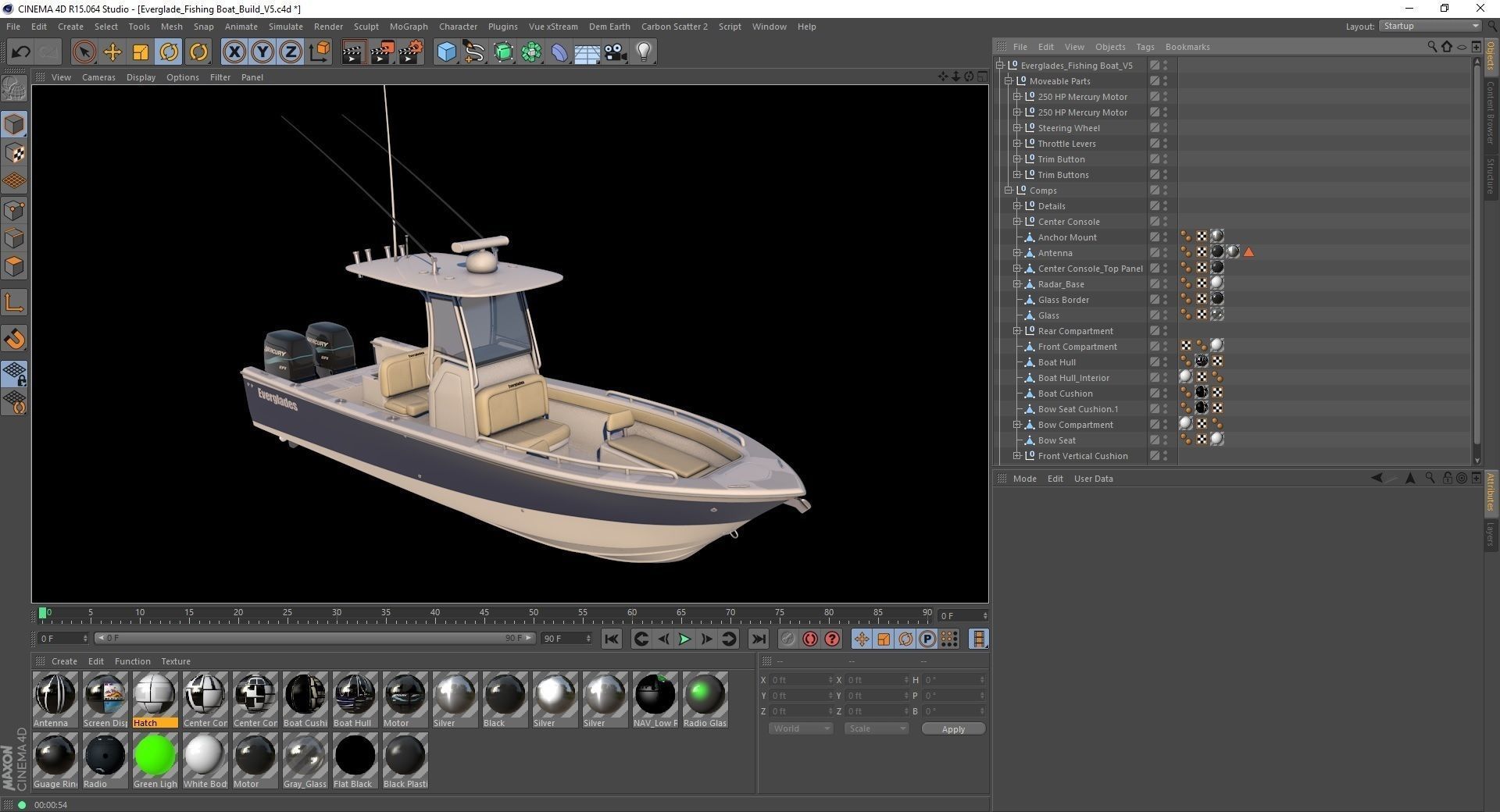Toggle parameter keyframe recording P
1500x812 pixels.
pos(927,639)
